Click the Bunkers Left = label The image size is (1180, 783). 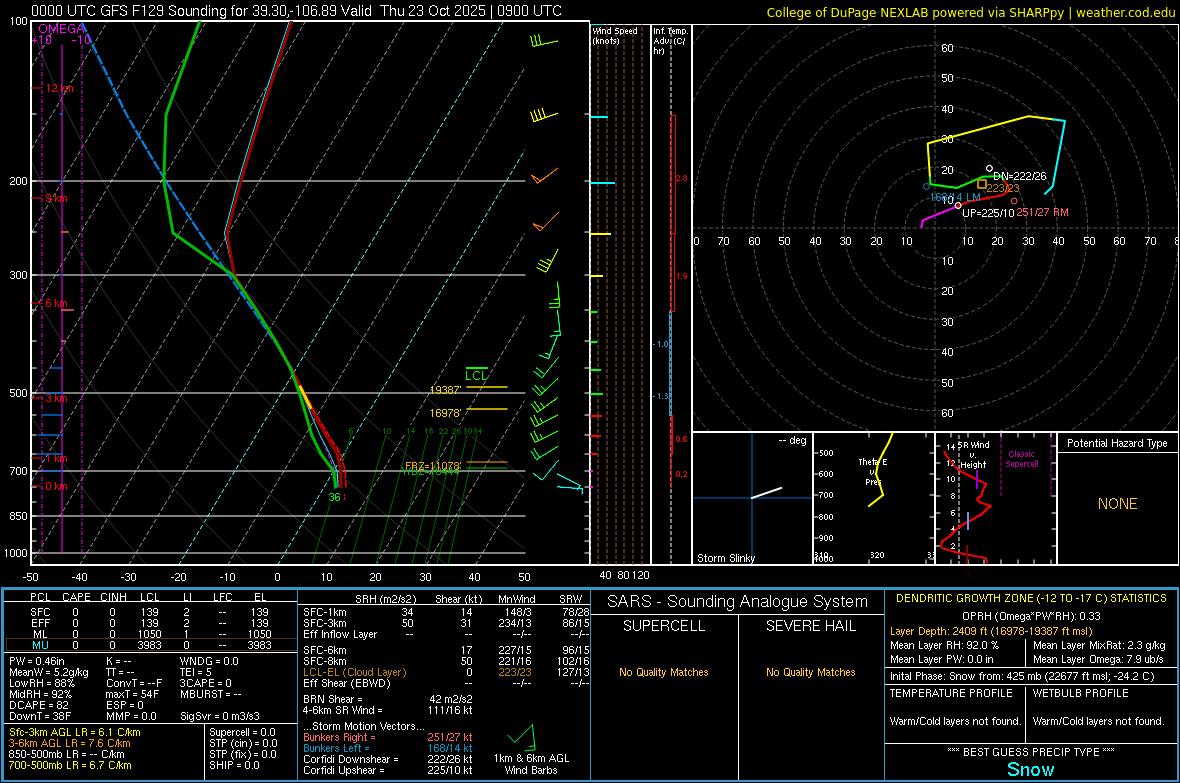point(336,748)
